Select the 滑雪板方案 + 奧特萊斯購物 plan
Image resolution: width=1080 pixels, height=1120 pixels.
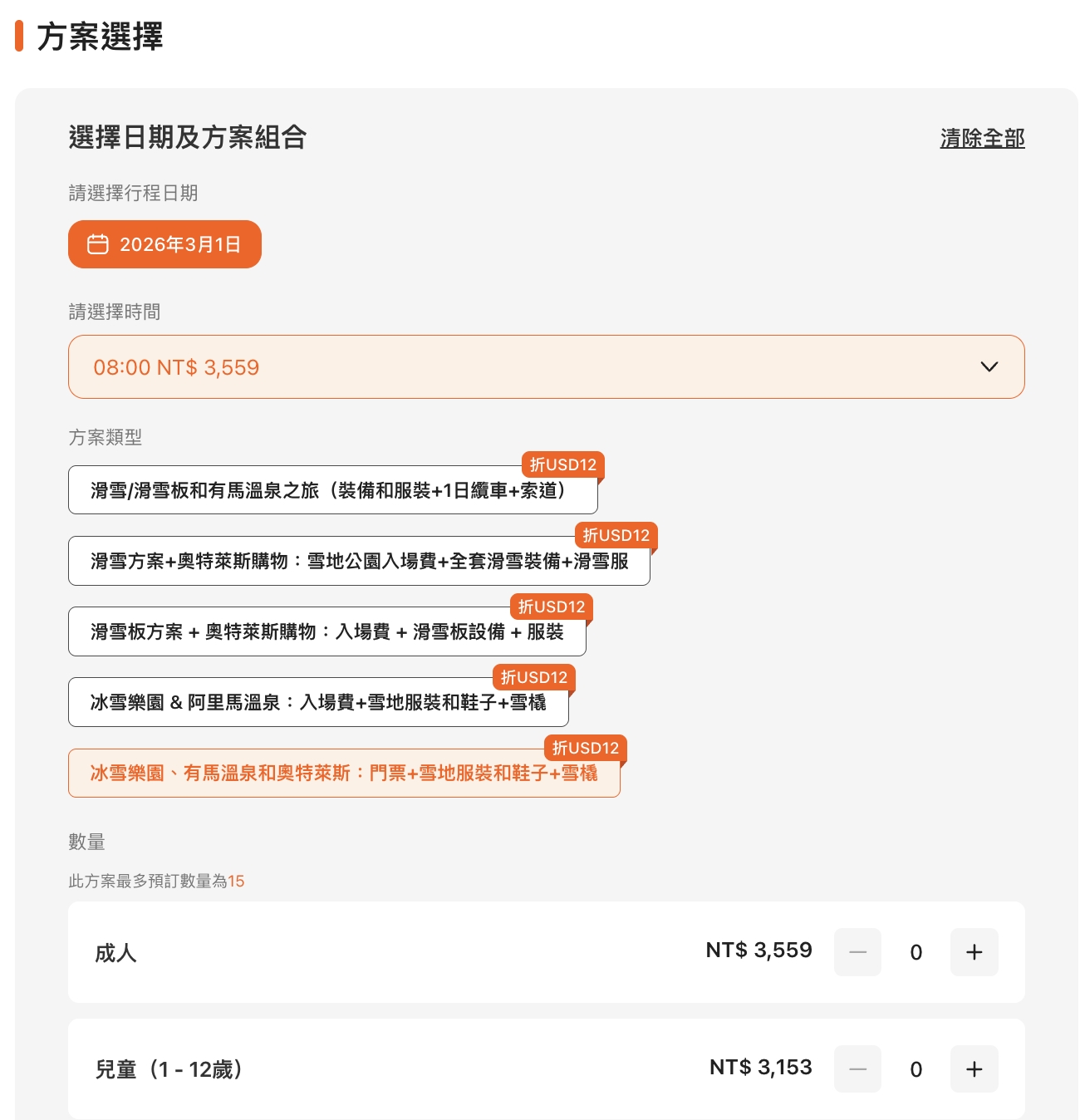(326, 632)
